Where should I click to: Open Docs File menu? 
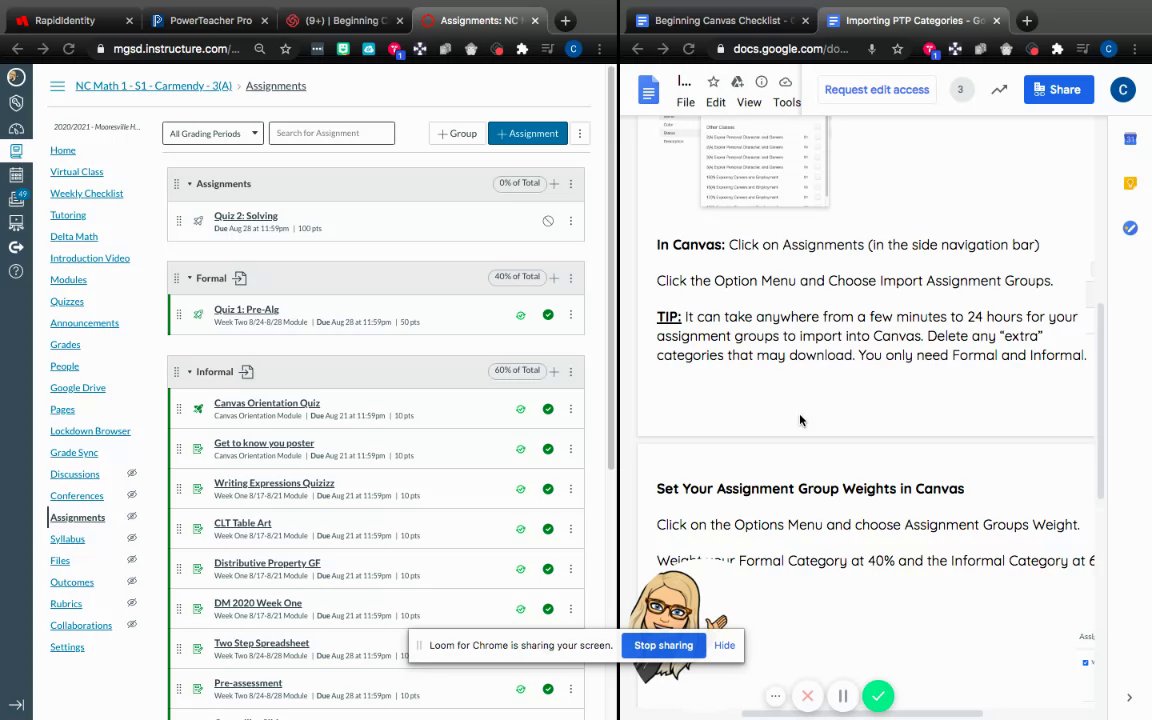pyautogui.click(x=685, y=102)
